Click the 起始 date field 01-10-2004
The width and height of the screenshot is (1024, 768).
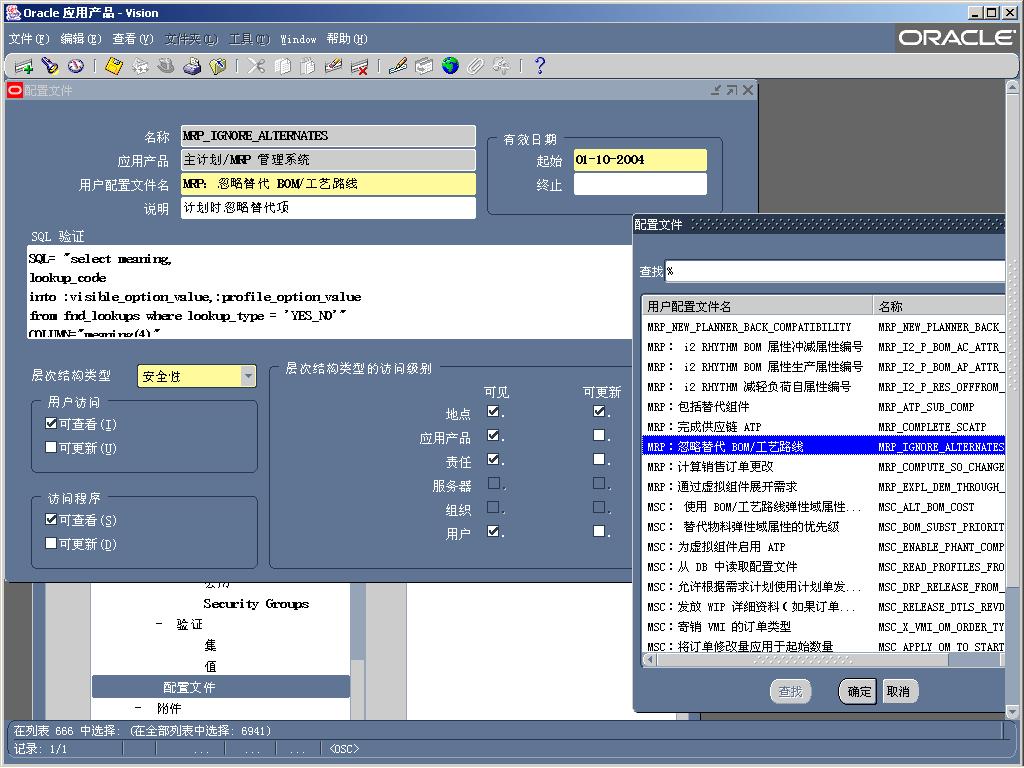point(640,160)
